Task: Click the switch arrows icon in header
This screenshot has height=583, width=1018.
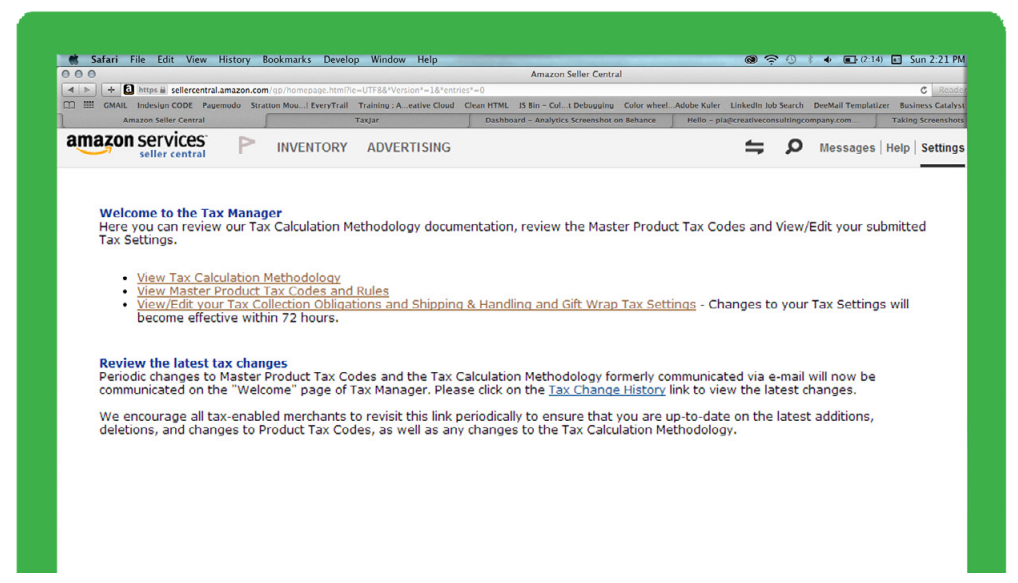Action: (x=754, y=147)
